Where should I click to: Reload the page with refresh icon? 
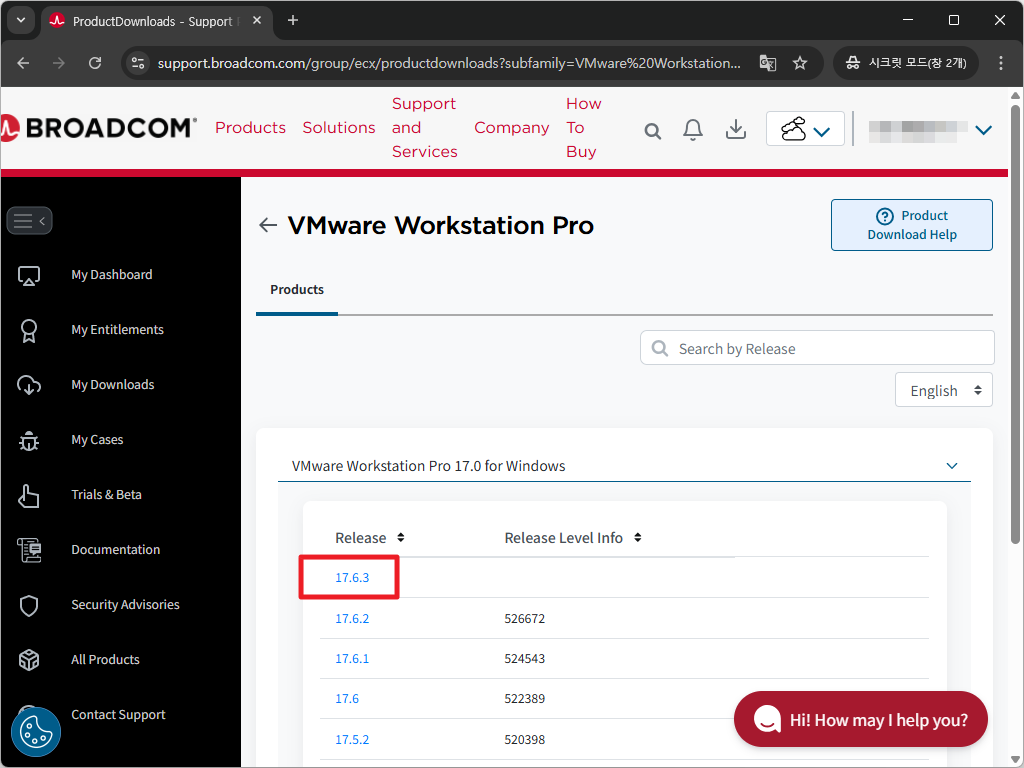[95, 63]
